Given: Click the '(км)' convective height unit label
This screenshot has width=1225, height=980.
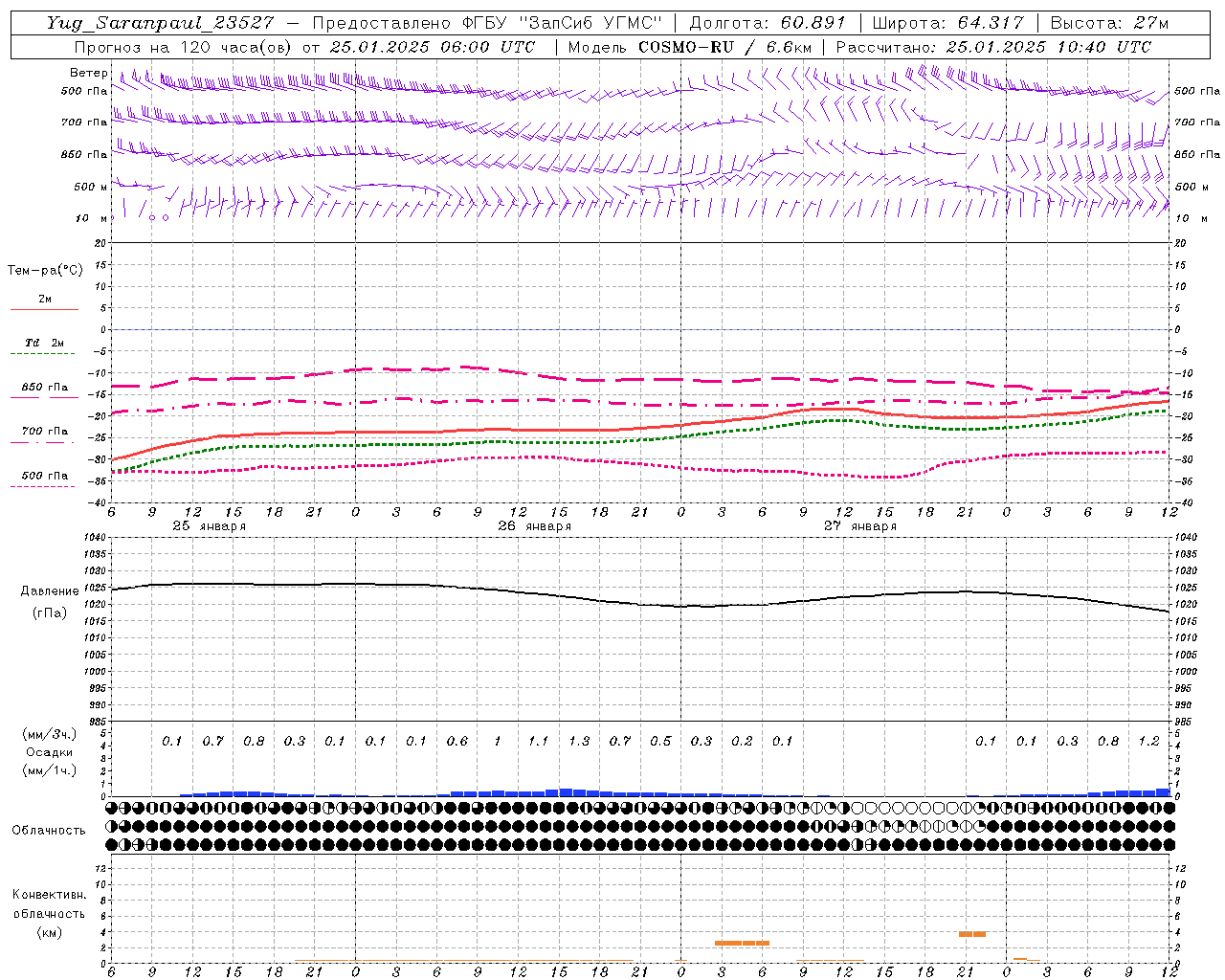Looking at the screenshot, I should (50, 932).
